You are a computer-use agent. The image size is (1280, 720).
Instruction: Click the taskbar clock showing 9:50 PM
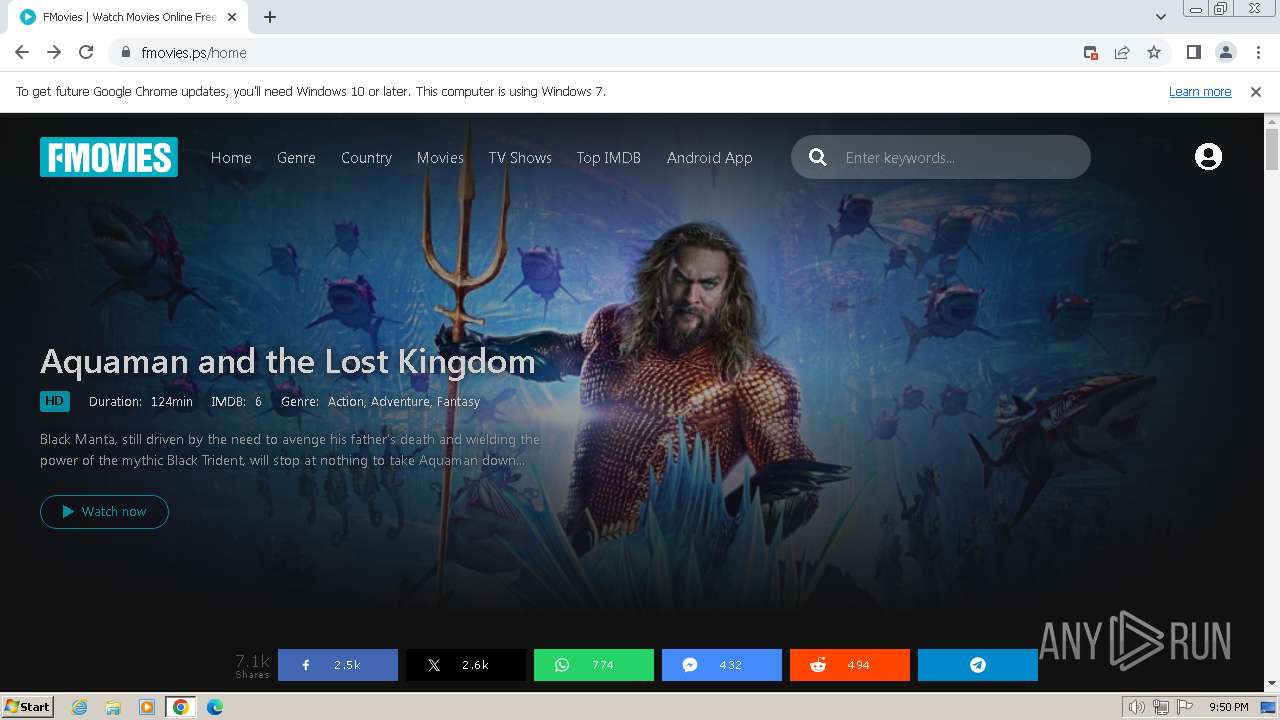point(1229,707)
